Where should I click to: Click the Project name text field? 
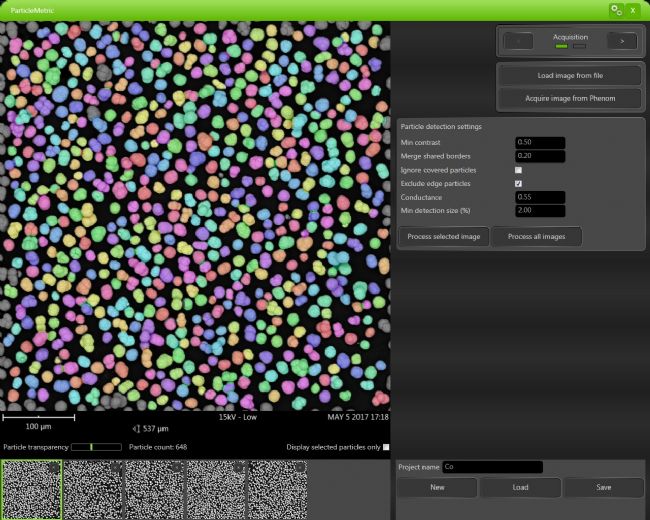coord(492,467)
